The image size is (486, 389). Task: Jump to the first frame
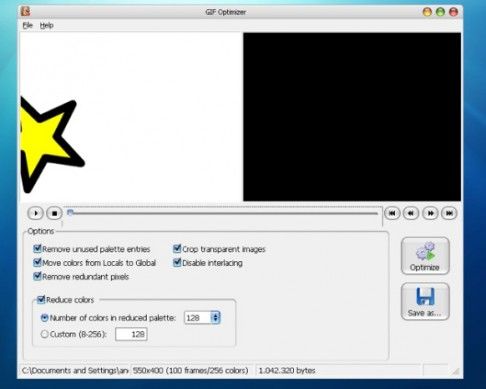(x=392, y=213)
